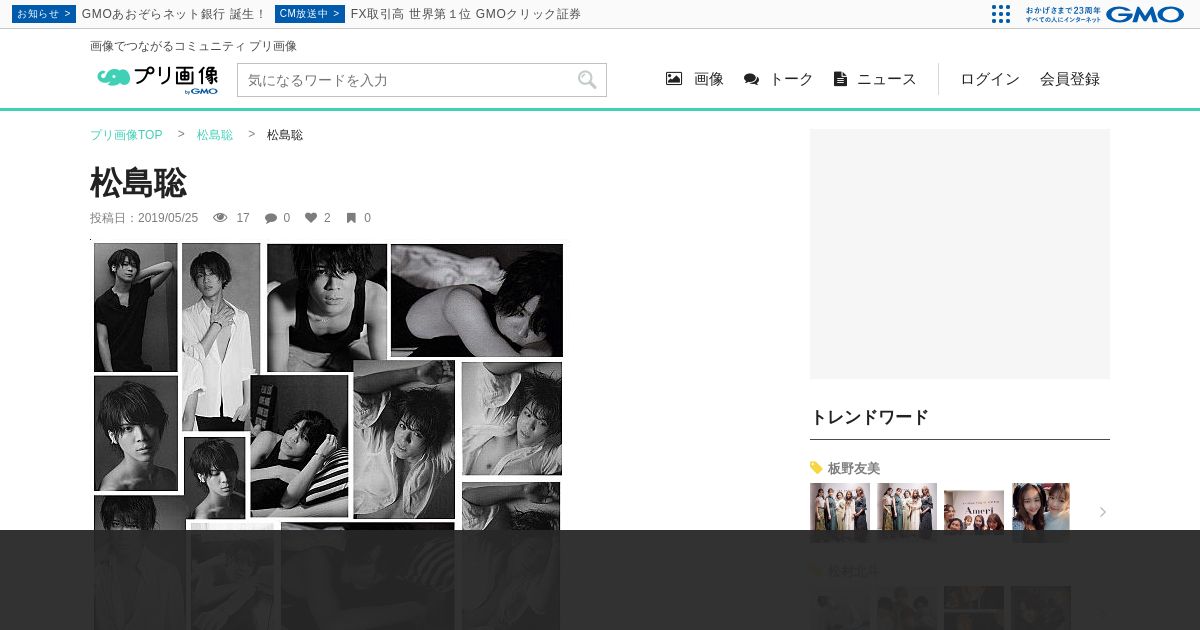Click the 画像でつながるコミュニティプリ画像 tagline
Image resolution: width=1200 pixels, height=630 pixels.
point(193,46)
